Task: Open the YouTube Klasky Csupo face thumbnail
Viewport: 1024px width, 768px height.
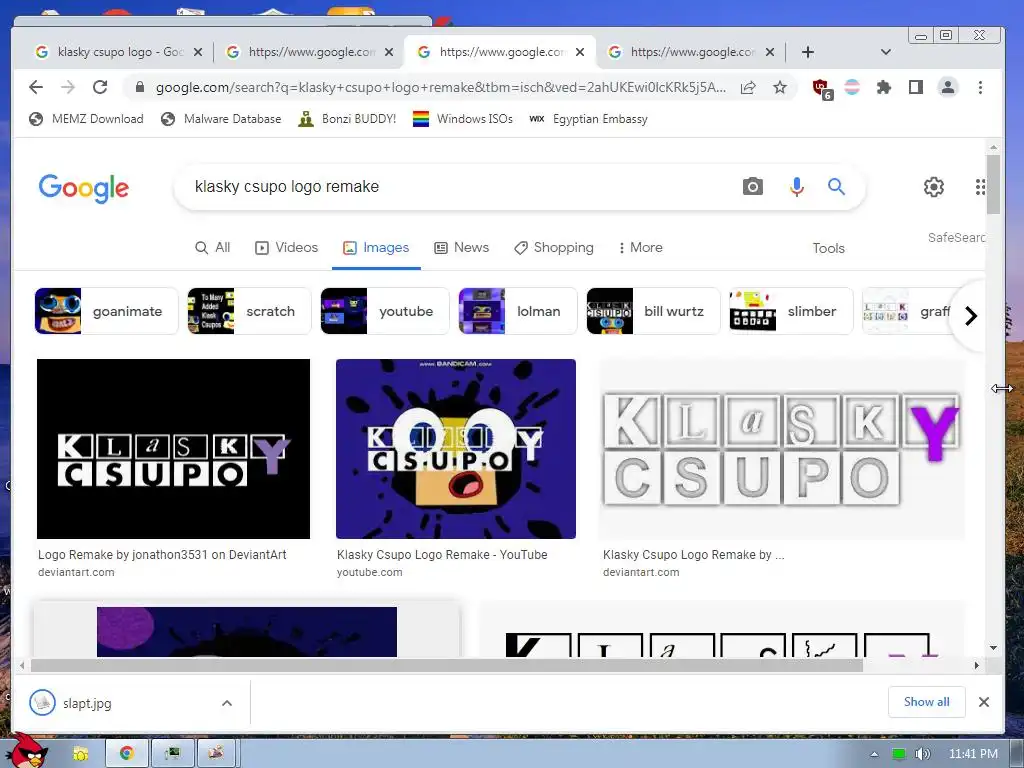Action: click(456, 449)
